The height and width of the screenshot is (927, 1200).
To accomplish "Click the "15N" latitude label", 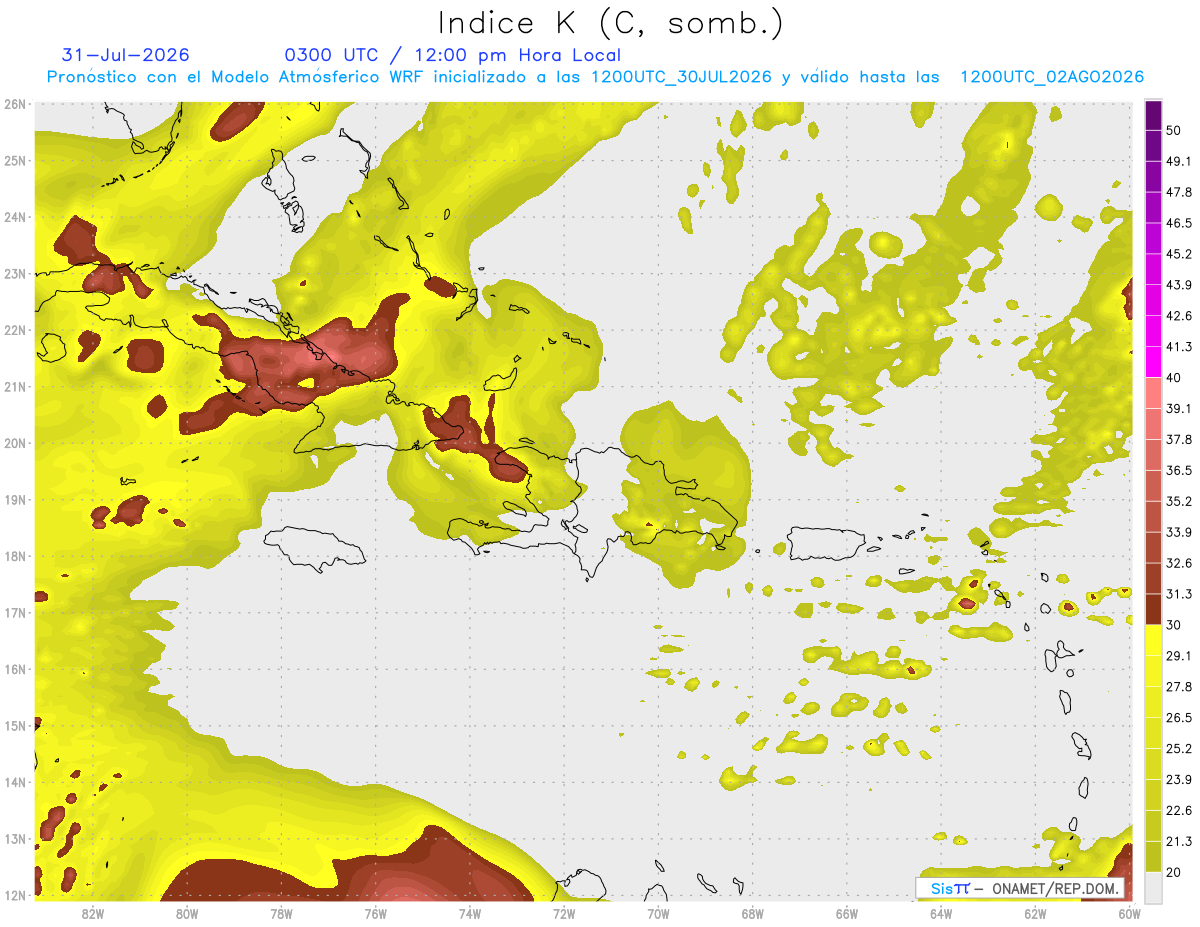I will [14, 725].
